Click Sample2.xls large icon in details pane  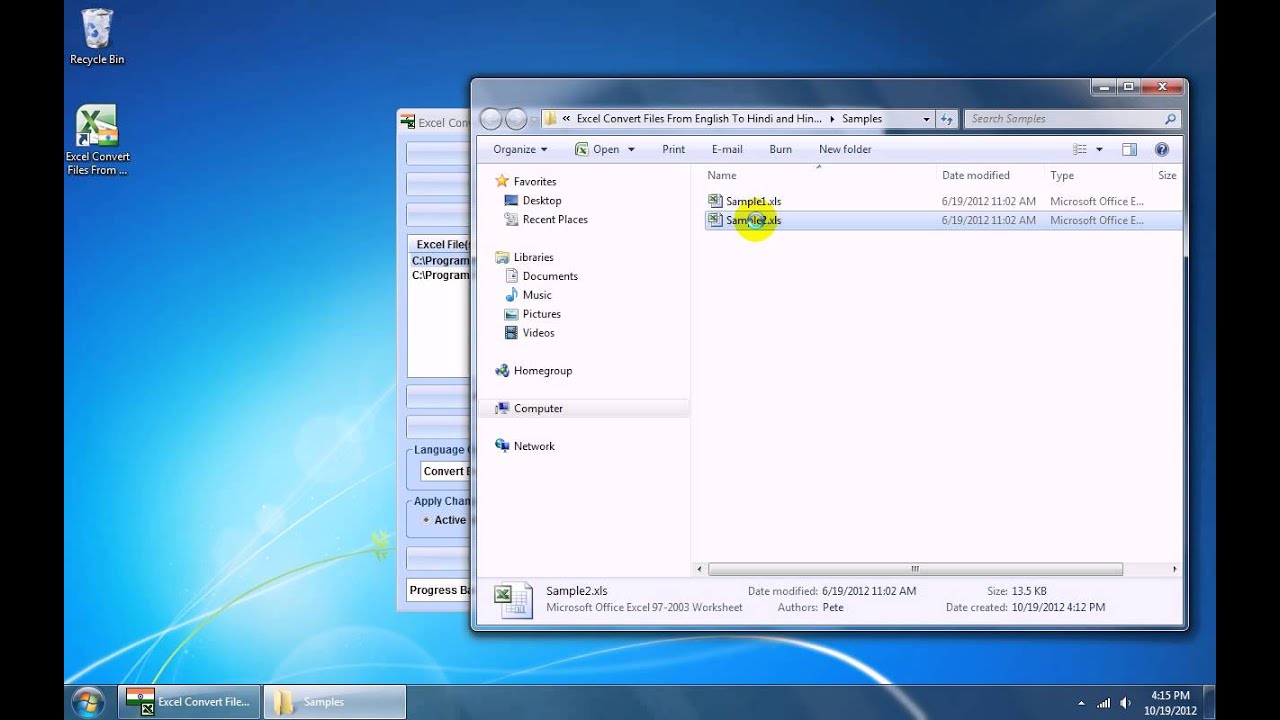513,599
